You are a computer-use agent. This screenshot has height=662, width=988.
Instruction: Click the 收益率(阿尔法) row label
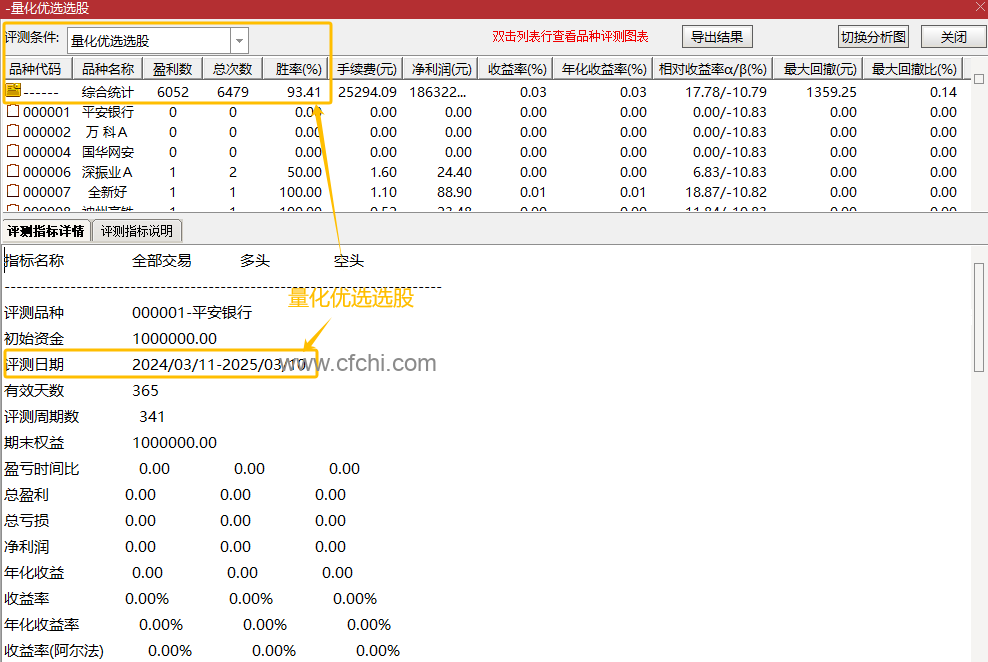54,651
